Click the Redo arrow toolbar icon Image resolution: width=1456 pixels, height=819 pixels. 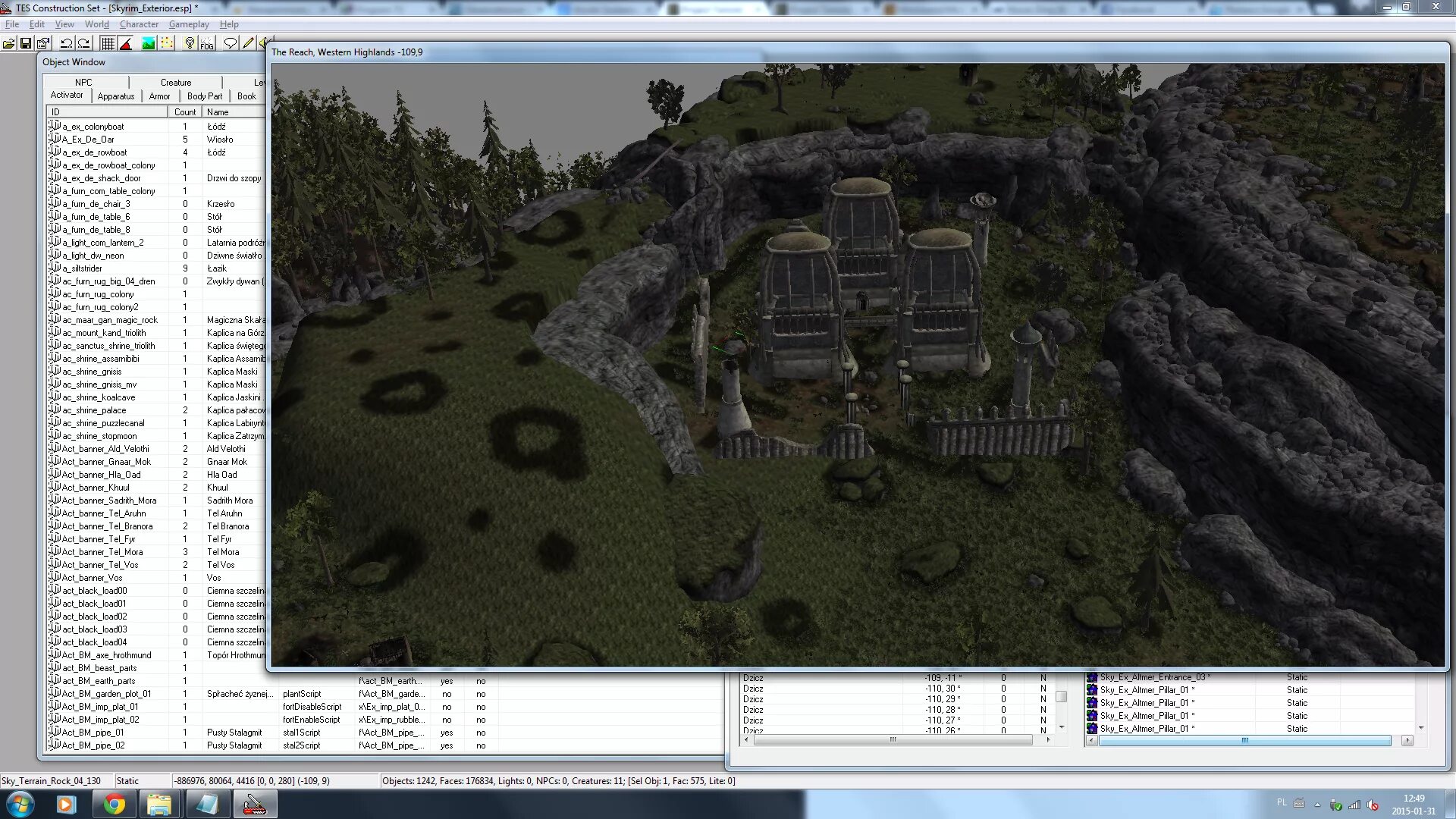[84, 43]
